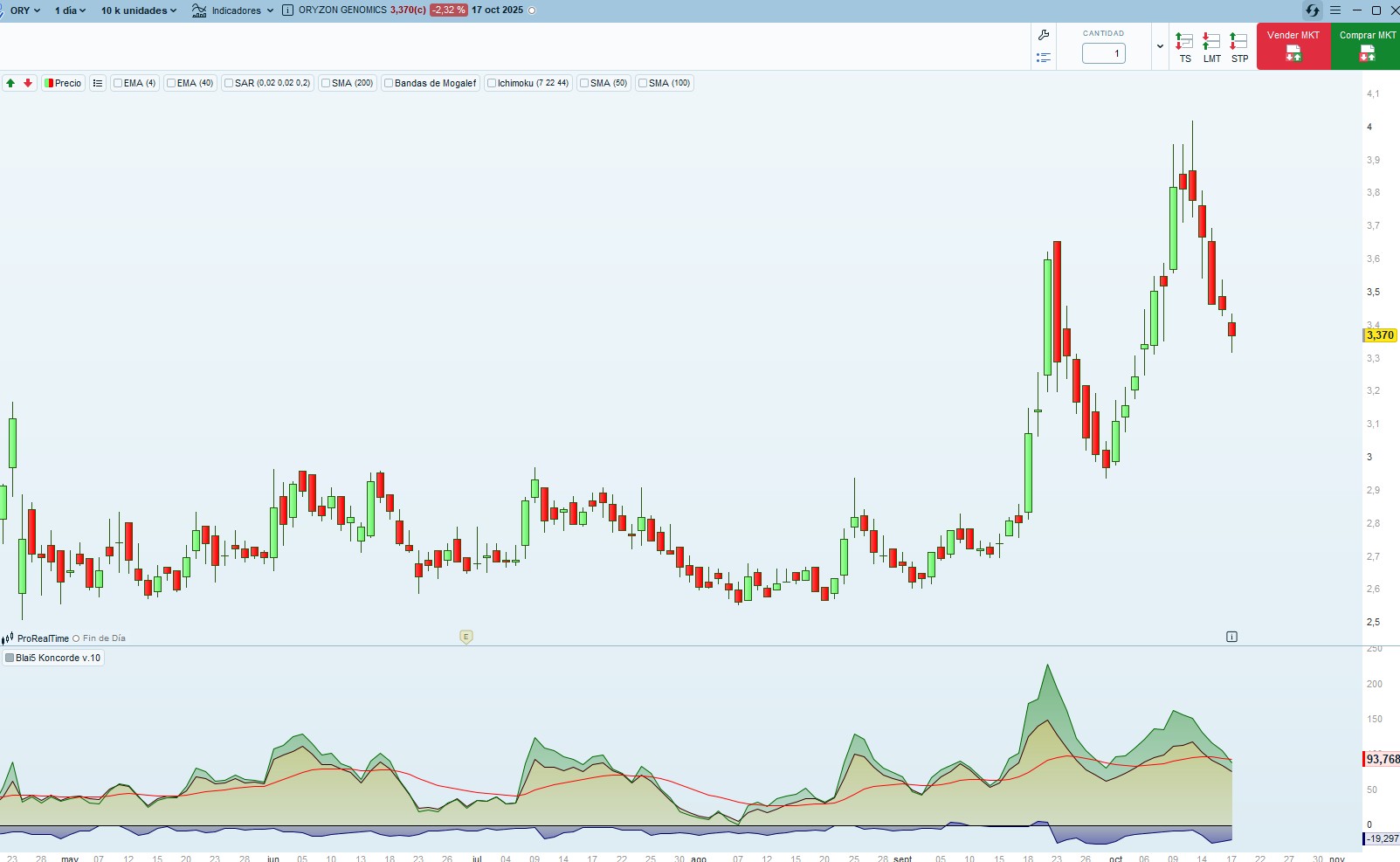The width and height of the screenshot is (1400, 862).
Task: Open the price format list icon next to Precio
Action: 97,83
